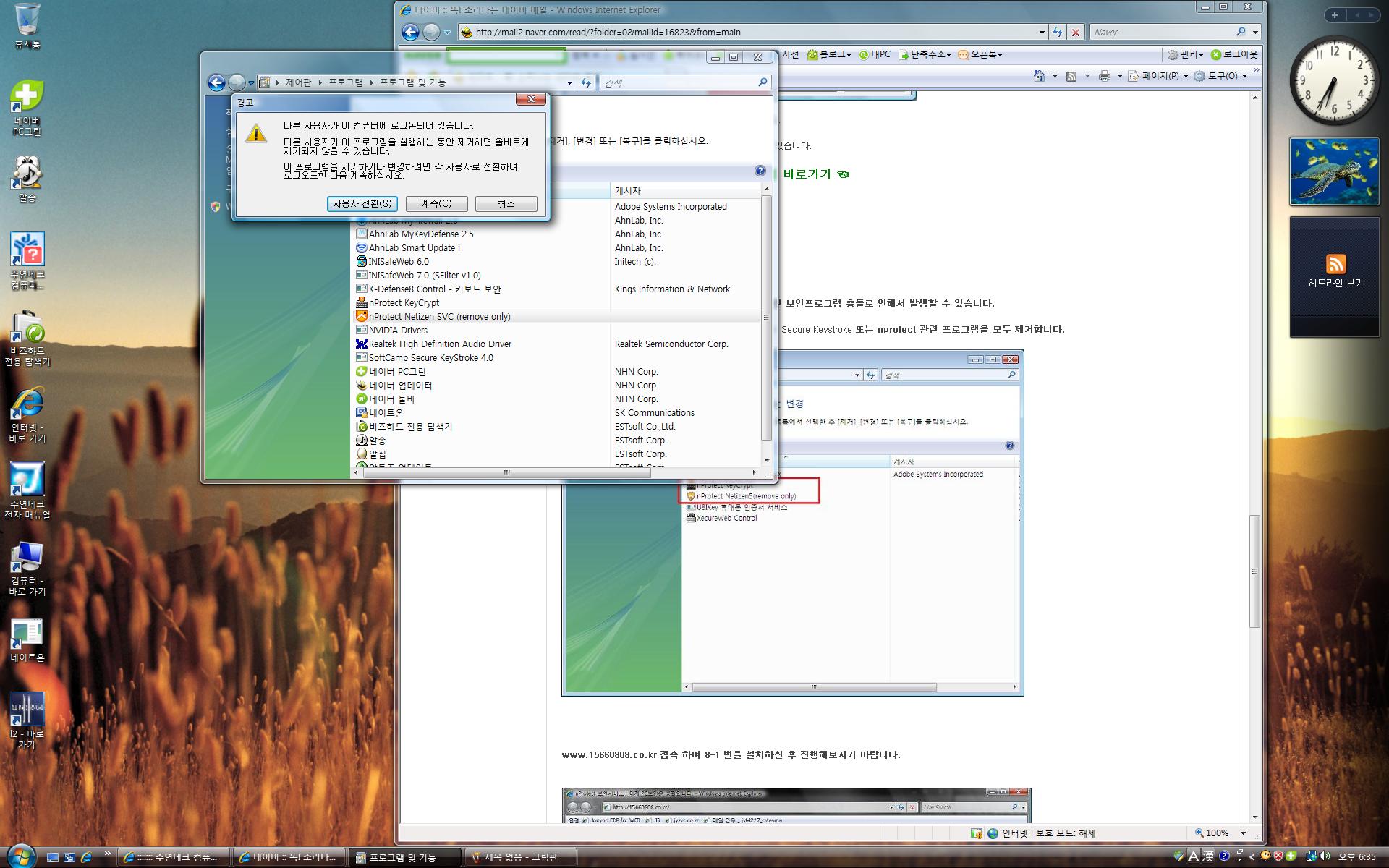Open the Recycle Bin (휴지통) desktop icon
Image resolution: width=1389 pixels, height=868 pixels.
tap(27, 26)
